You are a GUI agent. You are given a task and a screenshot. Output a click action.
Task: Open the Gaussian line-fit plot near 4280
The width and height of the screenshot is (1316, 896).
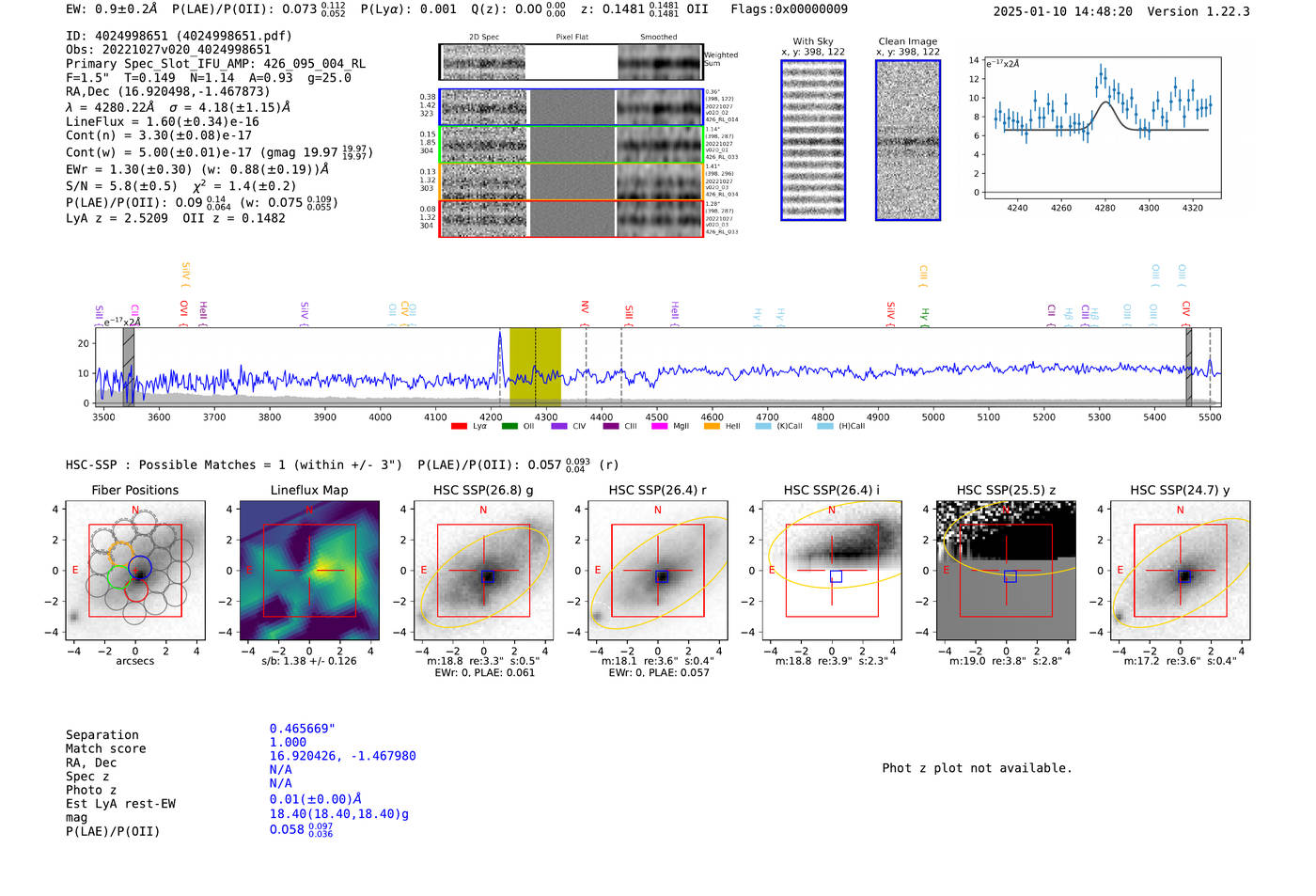(x=1102, y=128)
